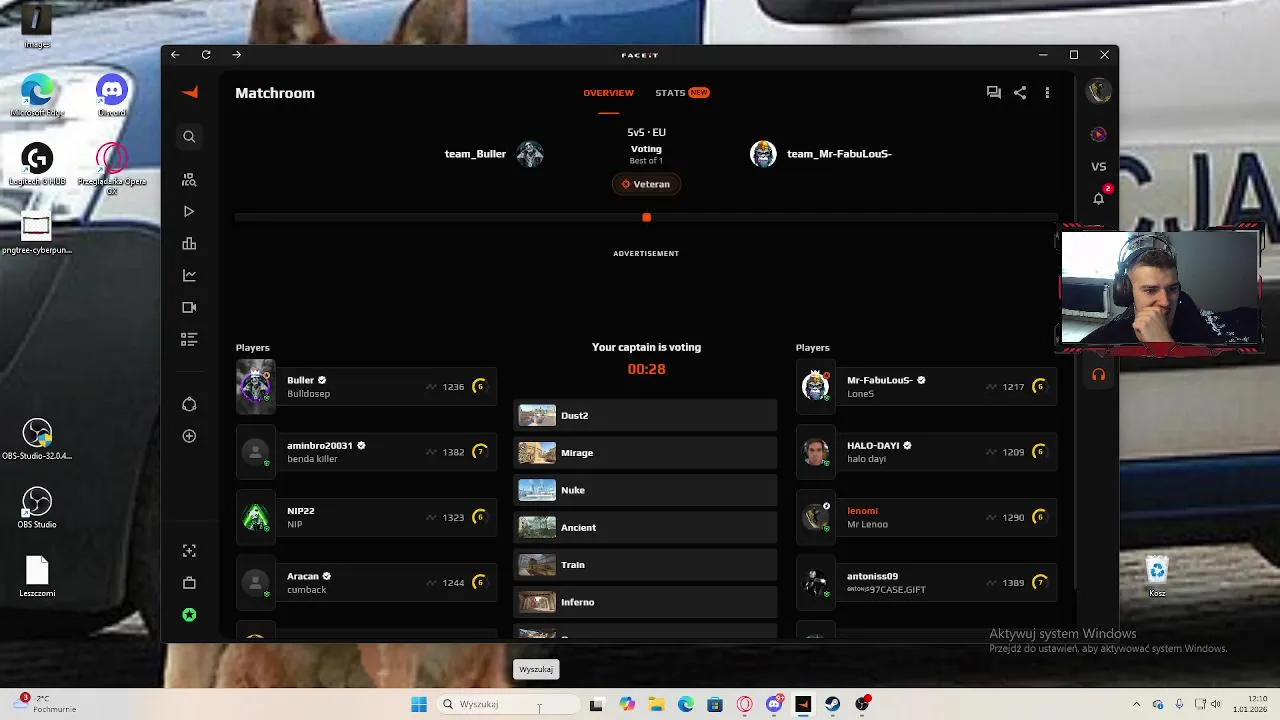
Task: Click aminbro20031's level 7 badge
Action: pyautogui.click(x=479, y=452)
